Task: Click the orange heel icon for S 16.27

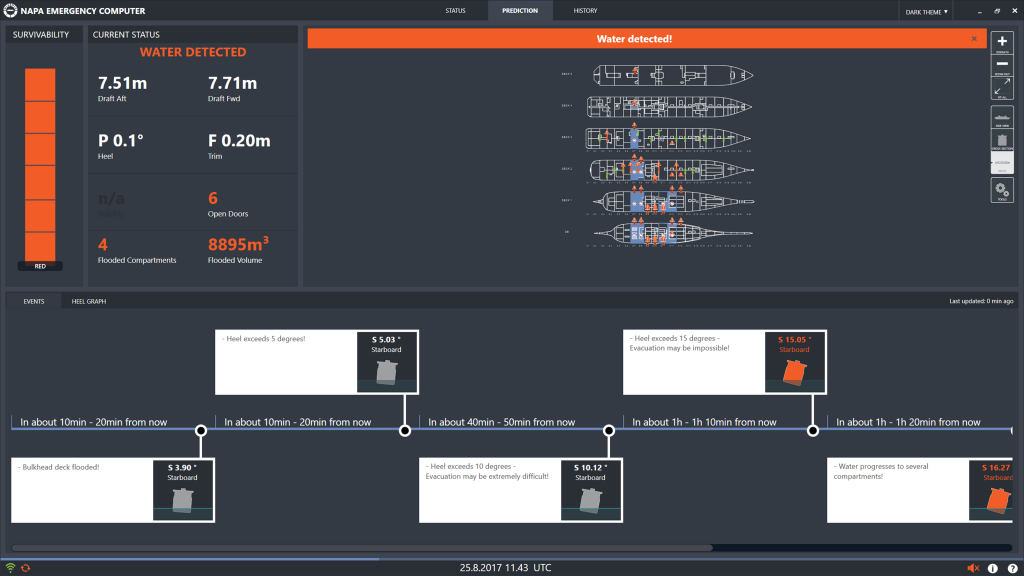Action: coord(999,500)
